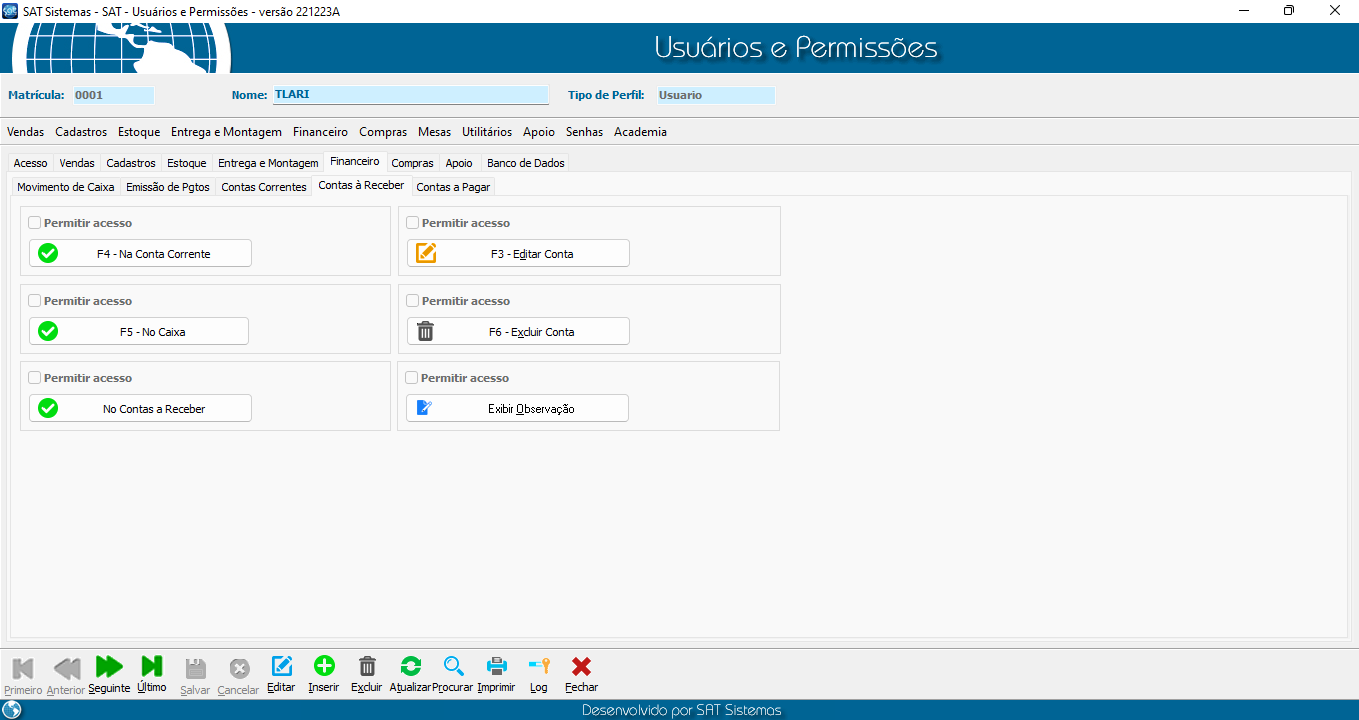The image size is (1359, 720).
Task: Toggle Permitir acesso above F3 Editar Conta
Action: tap(413, 223)
